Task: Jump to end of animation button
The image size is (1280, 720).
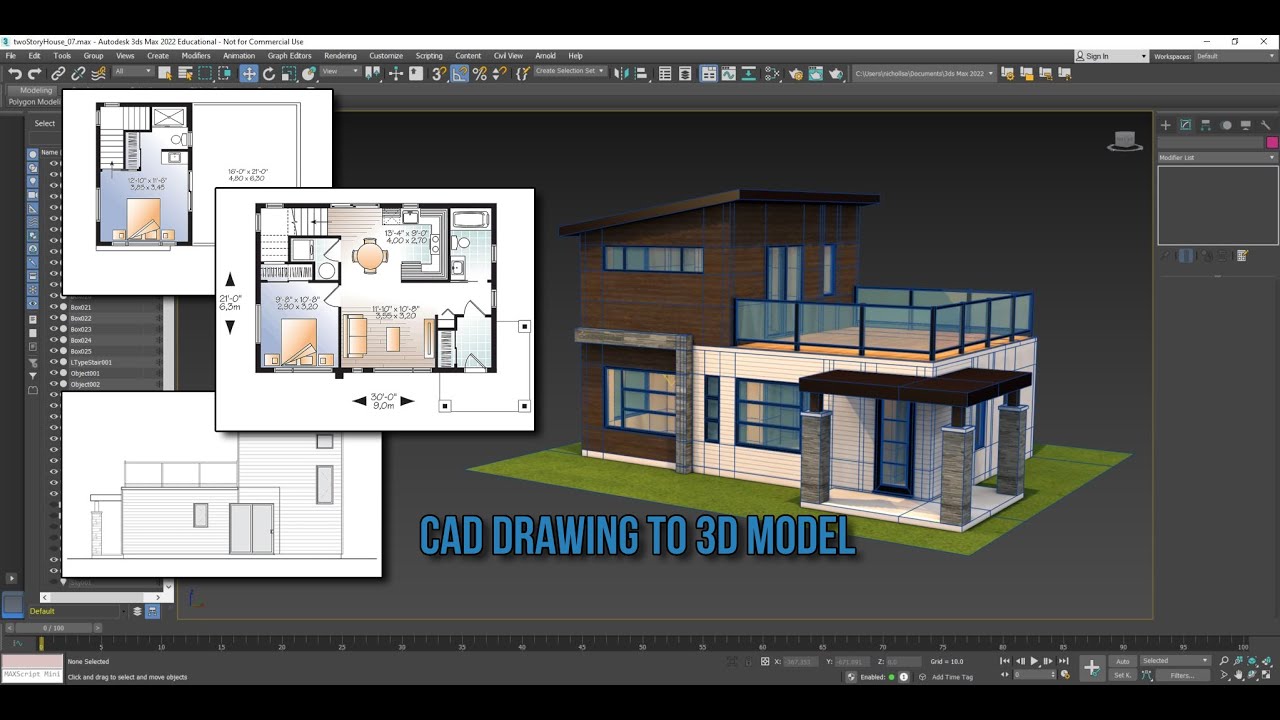Action: [x=1063, y=661]
